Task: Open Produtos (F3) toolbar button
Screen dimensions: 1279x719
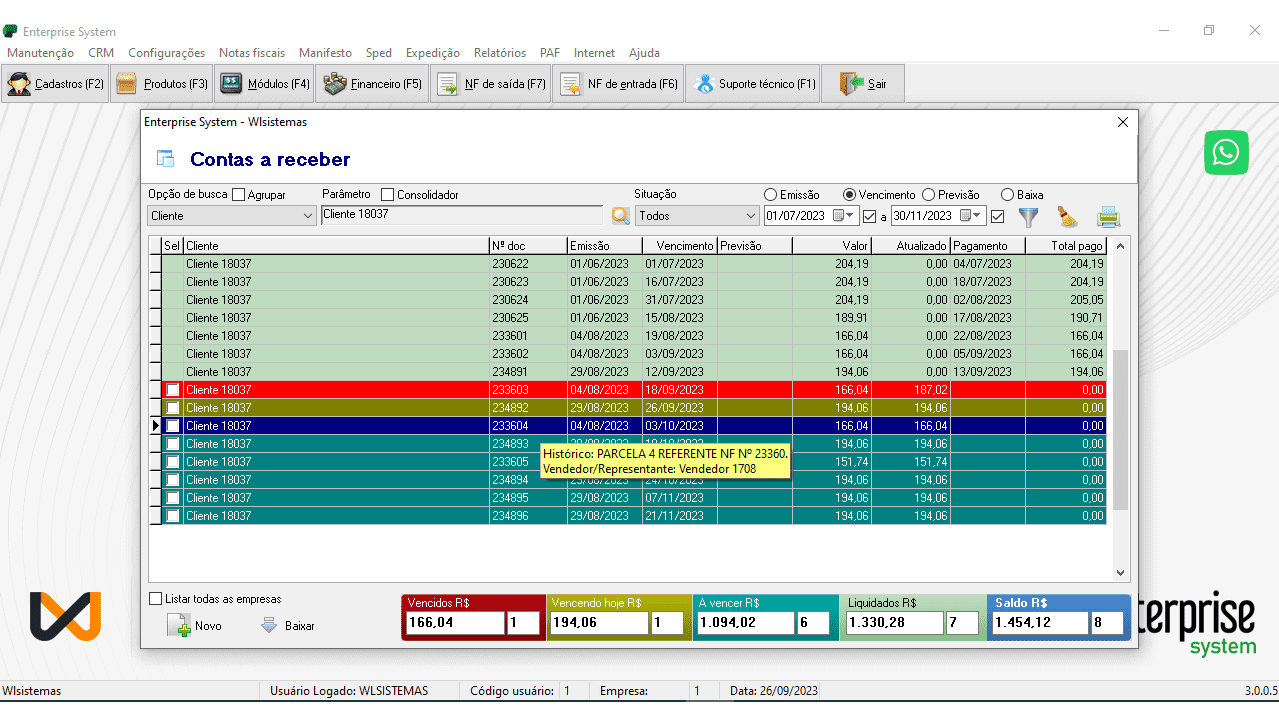Action: pyautogui.click(x=162, y=84)
